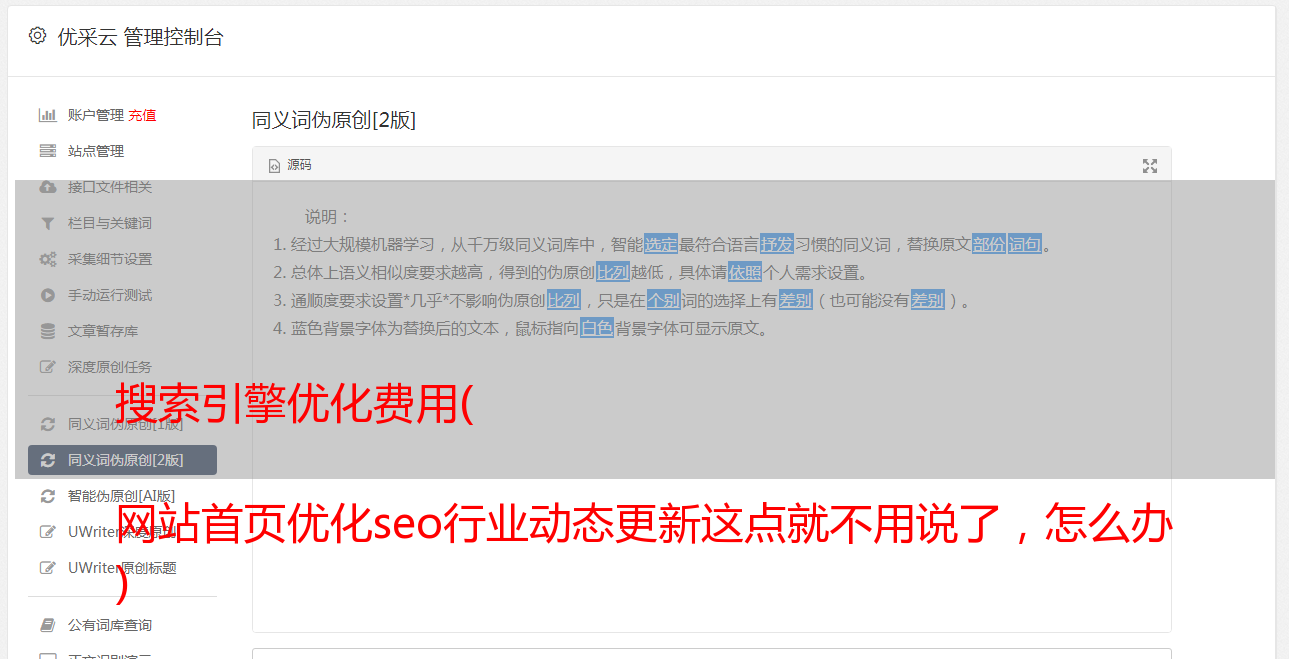Screen dimensions: 1289x659
Task: Click the 源码 source code button
Action: (x=290, y=165)
